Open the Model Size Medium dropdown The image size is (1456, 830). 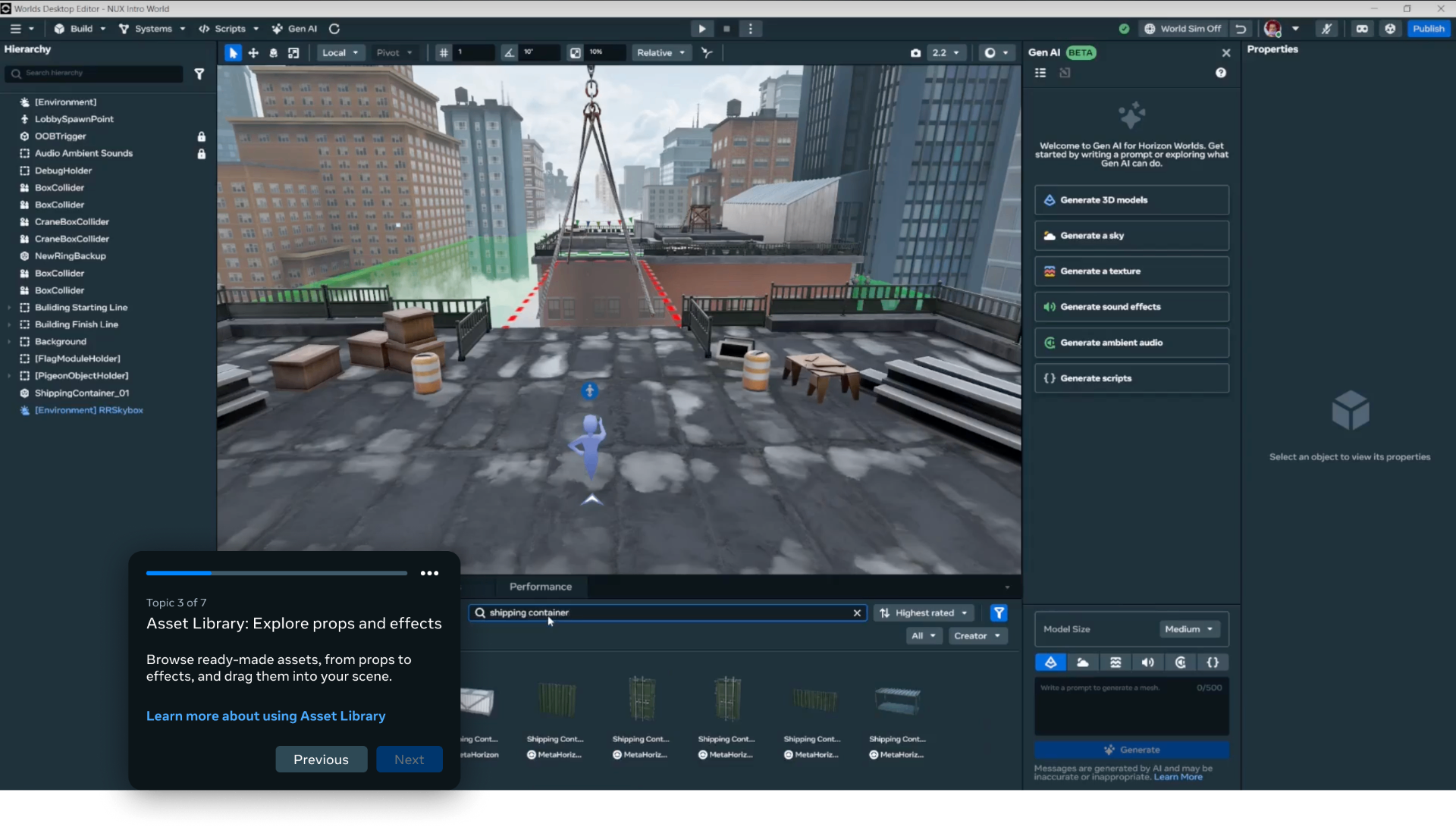coord(1189,629)
